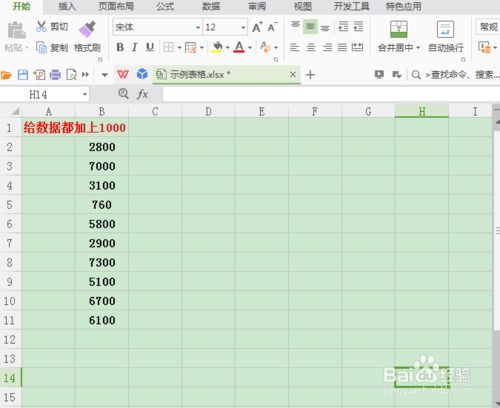Select the Format Painter brush
This screenshot has height=408, width=500.
[87, 29]
